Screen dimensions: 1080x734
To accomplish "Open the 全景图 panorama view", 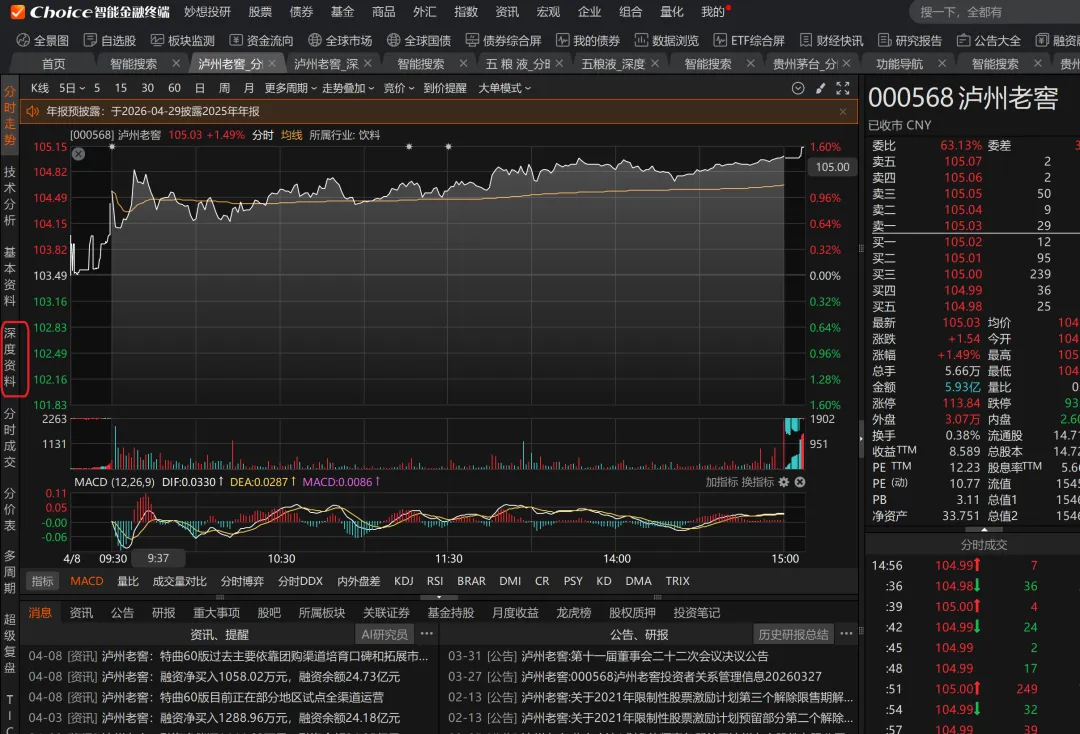I will click(x=43, y=41).
